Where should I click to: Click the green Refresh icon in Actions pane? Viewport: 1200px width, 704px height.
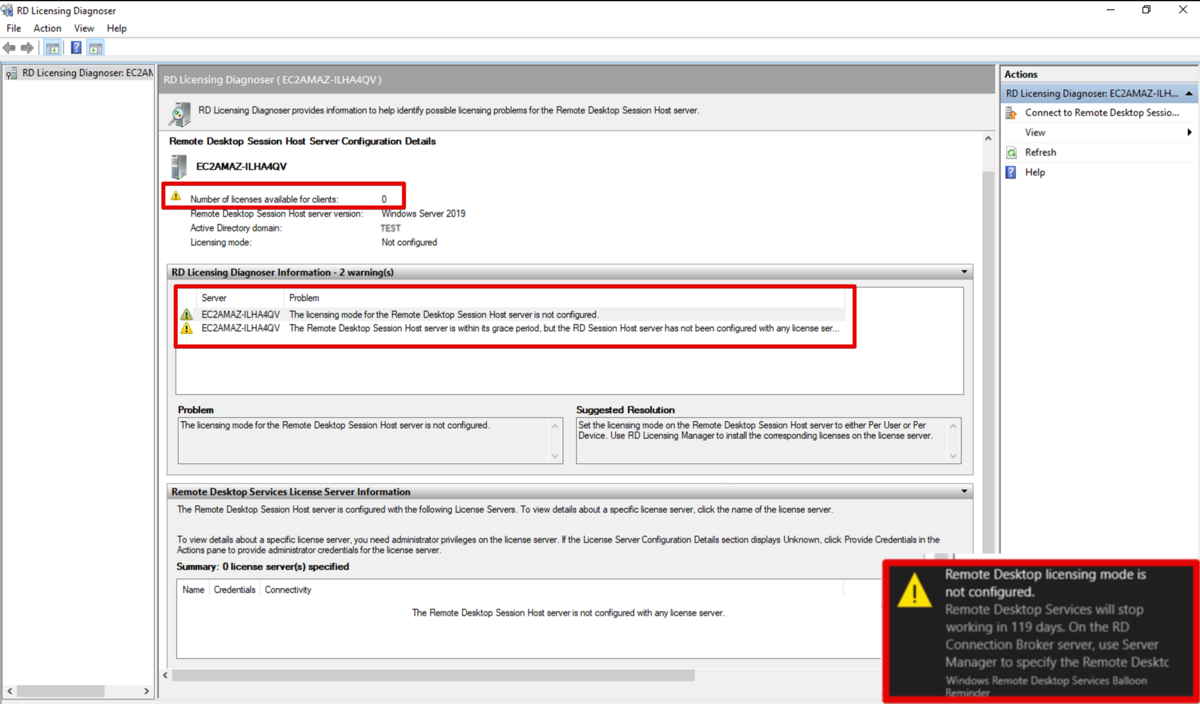[1011, 153]
